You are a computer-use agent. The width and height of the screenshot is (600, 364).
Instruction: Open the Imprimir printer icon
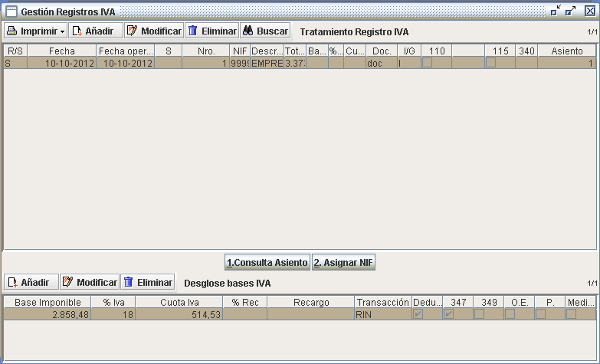[x=12, y=31]
